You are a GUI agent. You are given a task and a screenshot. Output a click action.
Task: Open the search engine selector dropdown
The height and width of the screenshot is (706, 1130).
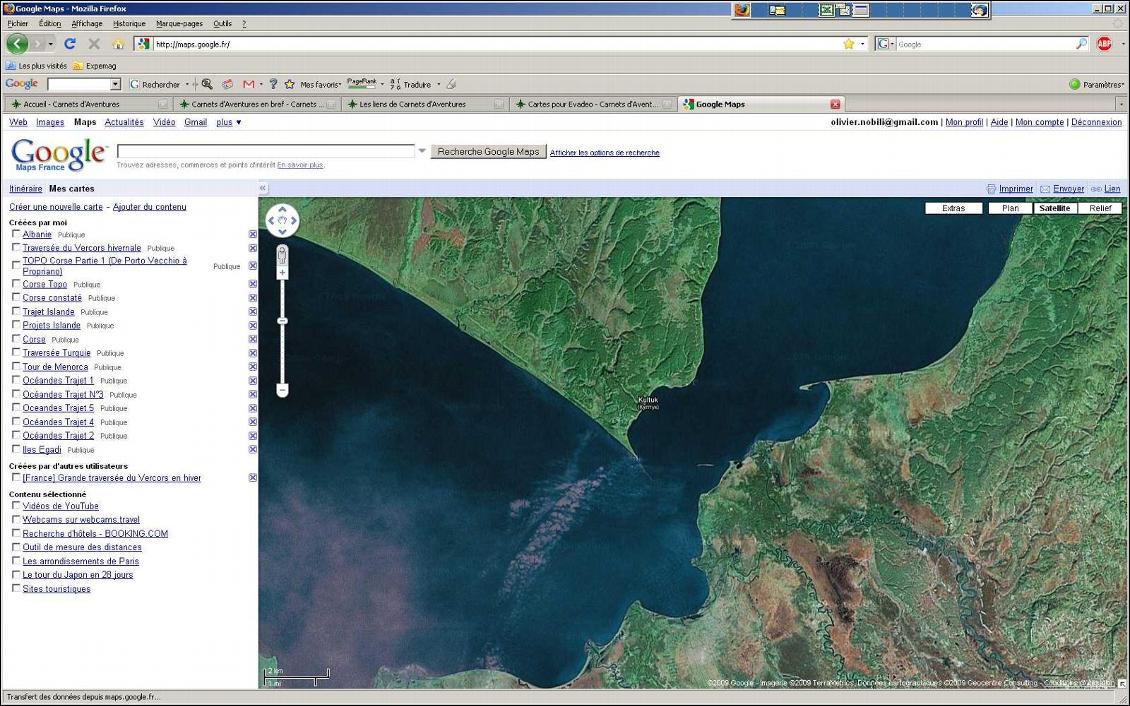tap(885, 44)
